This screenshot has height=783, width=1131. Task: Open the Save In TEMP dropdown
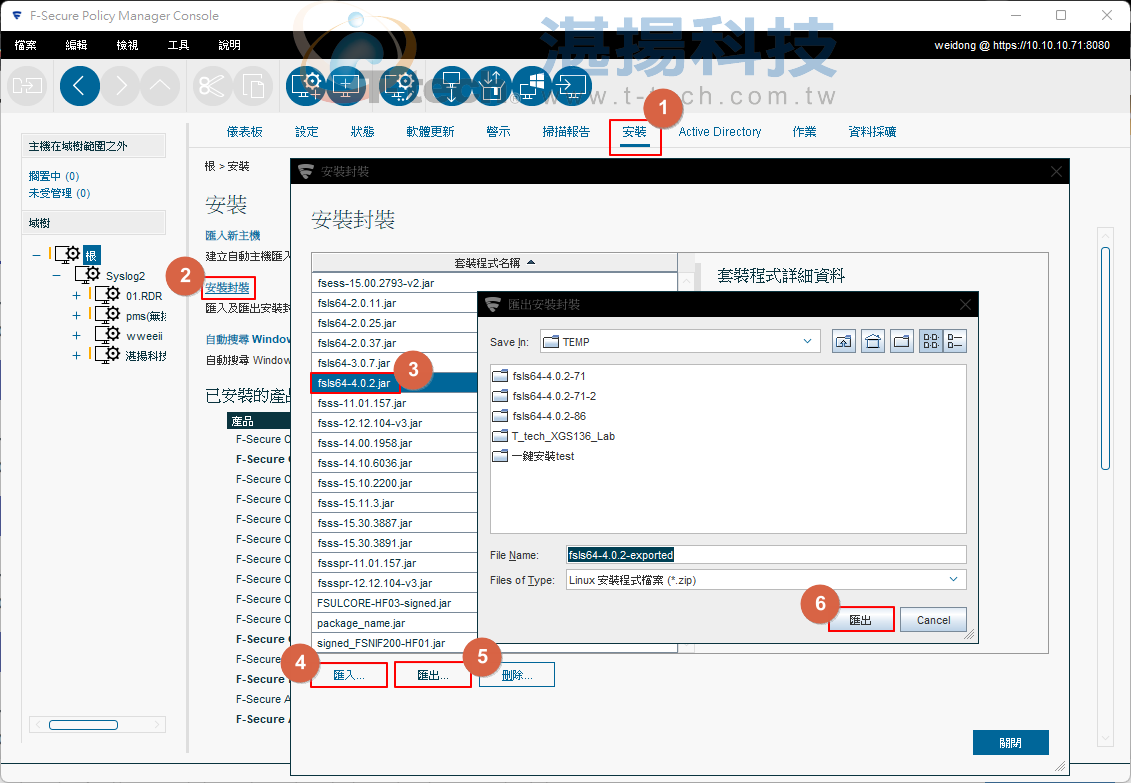(807, 342)
